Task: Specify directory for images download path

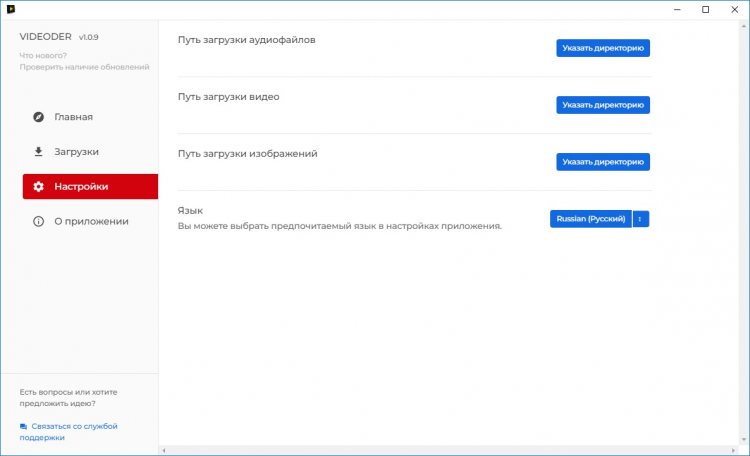Action: pos(603,162)
